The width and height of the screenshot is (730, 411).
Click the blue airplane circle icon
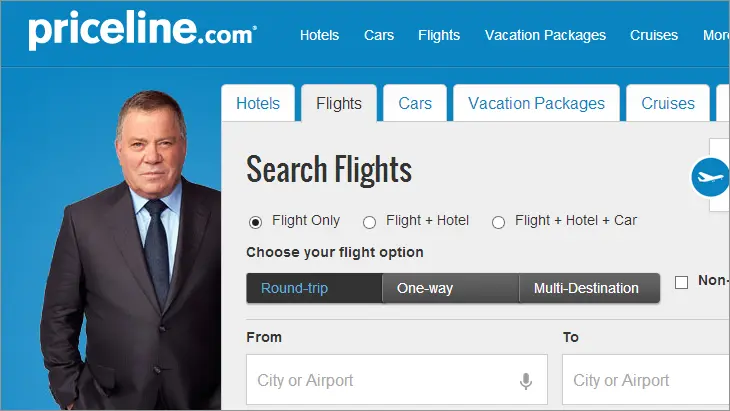[709, 178]
